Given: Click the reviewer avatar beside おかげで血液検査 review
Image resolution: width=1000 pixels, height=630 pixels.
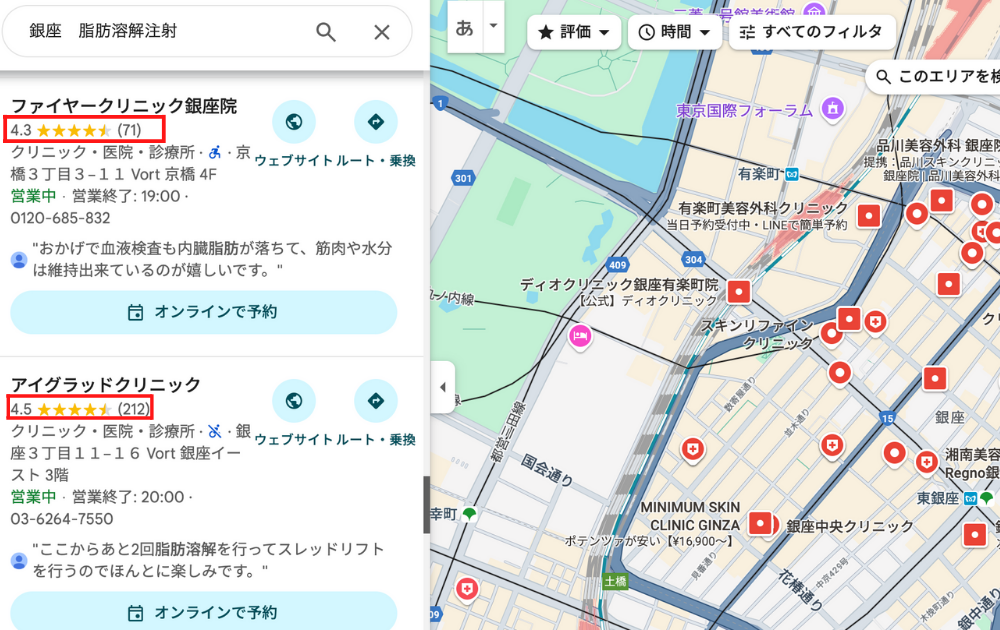Looking at the screenshot, I should [x=19, y=260].
